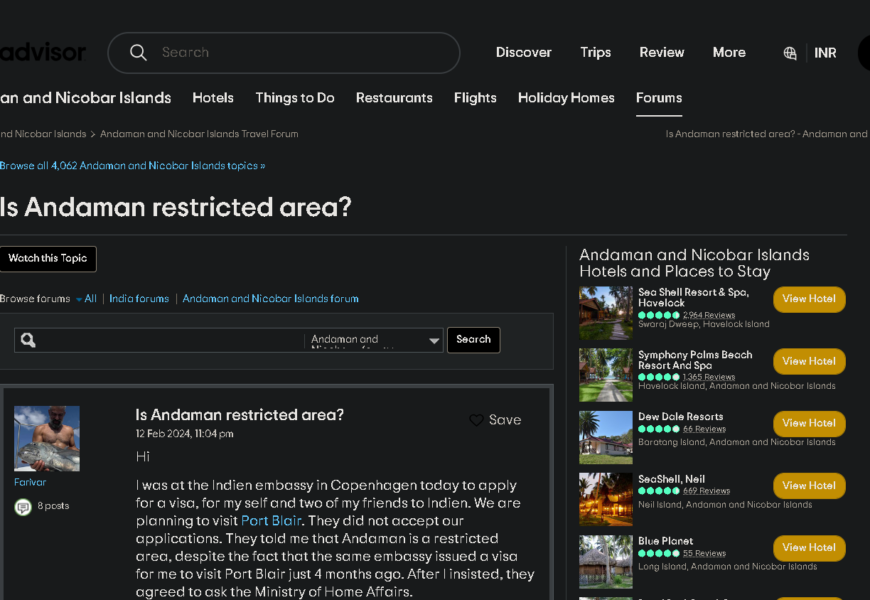The image size is (870, 600).
Task: Open language globe icon
Action: [790, 53]
